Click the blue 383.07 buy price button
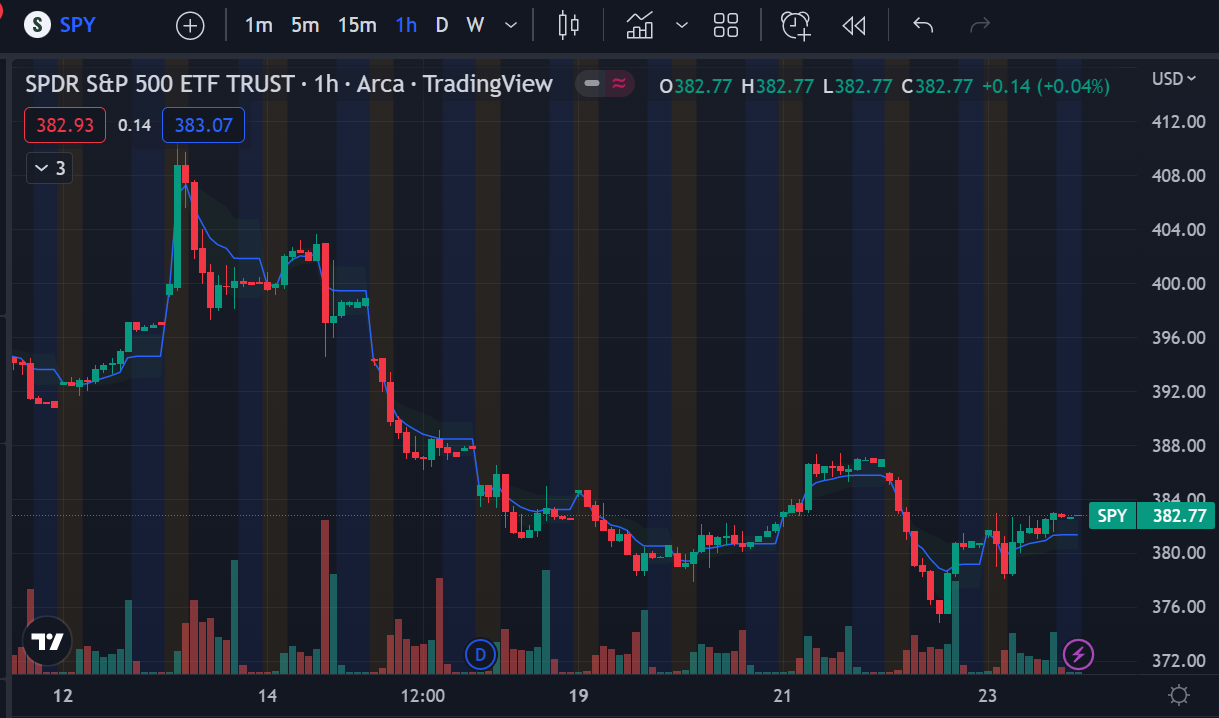Viewport: 1219px width, 718px height. point(203,125)
